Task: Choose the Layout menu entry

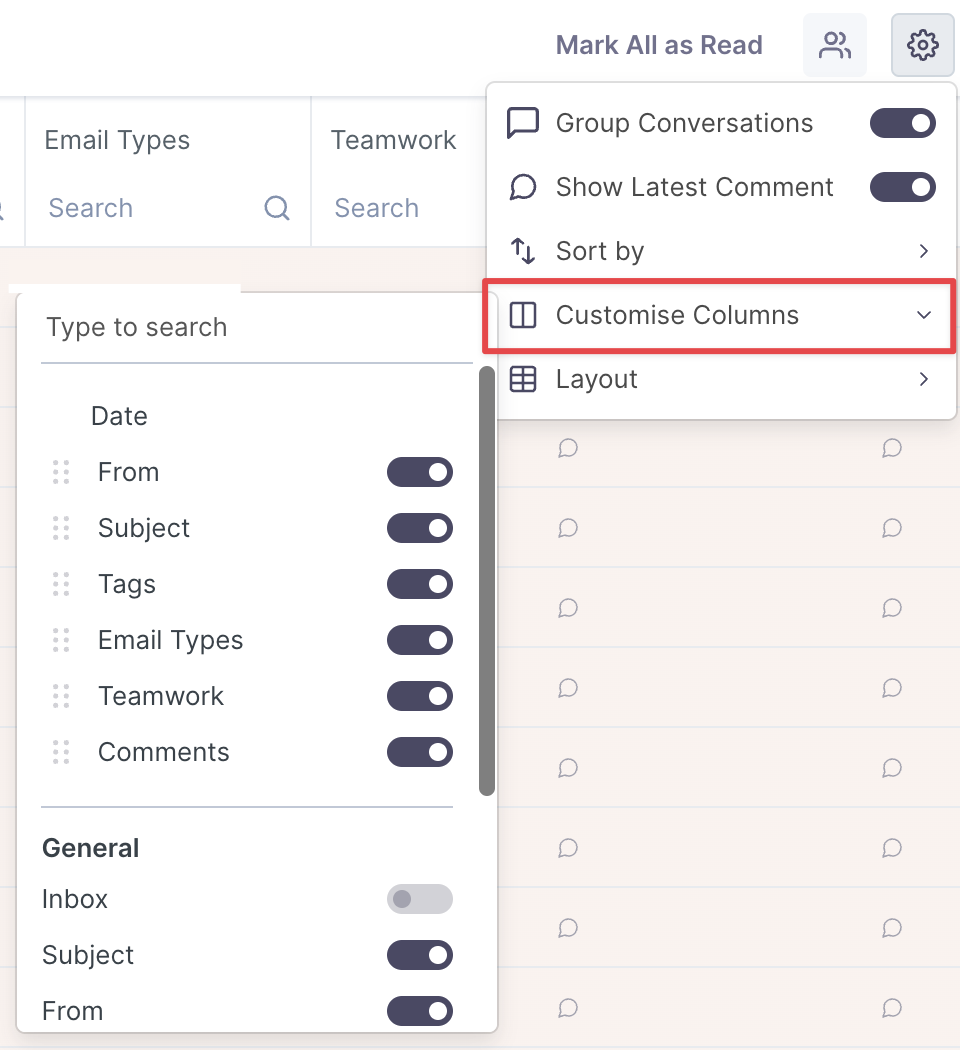Action: coord(597,379)
